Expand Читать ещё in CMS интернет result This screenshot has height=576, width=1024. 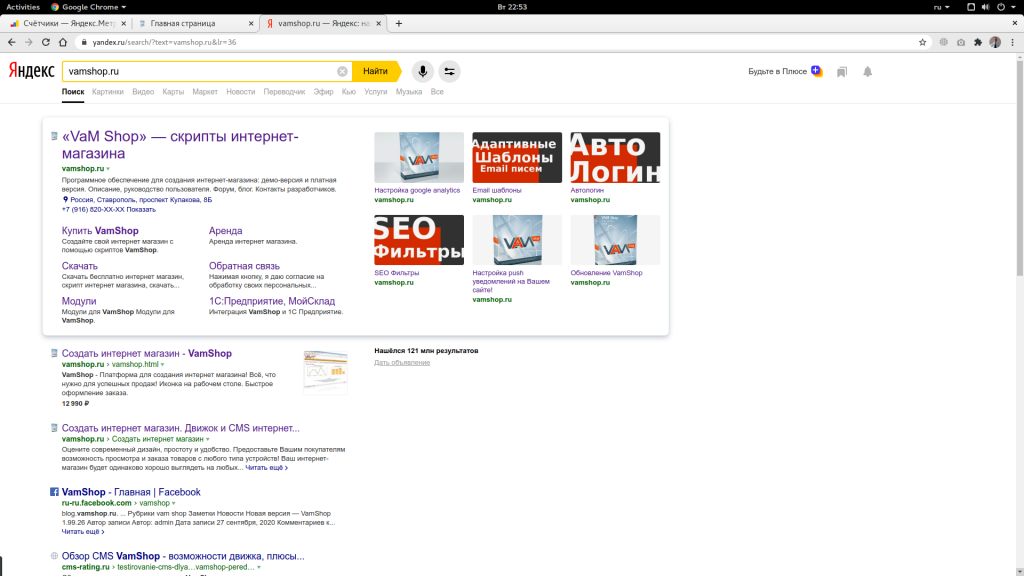click(266, 468)
